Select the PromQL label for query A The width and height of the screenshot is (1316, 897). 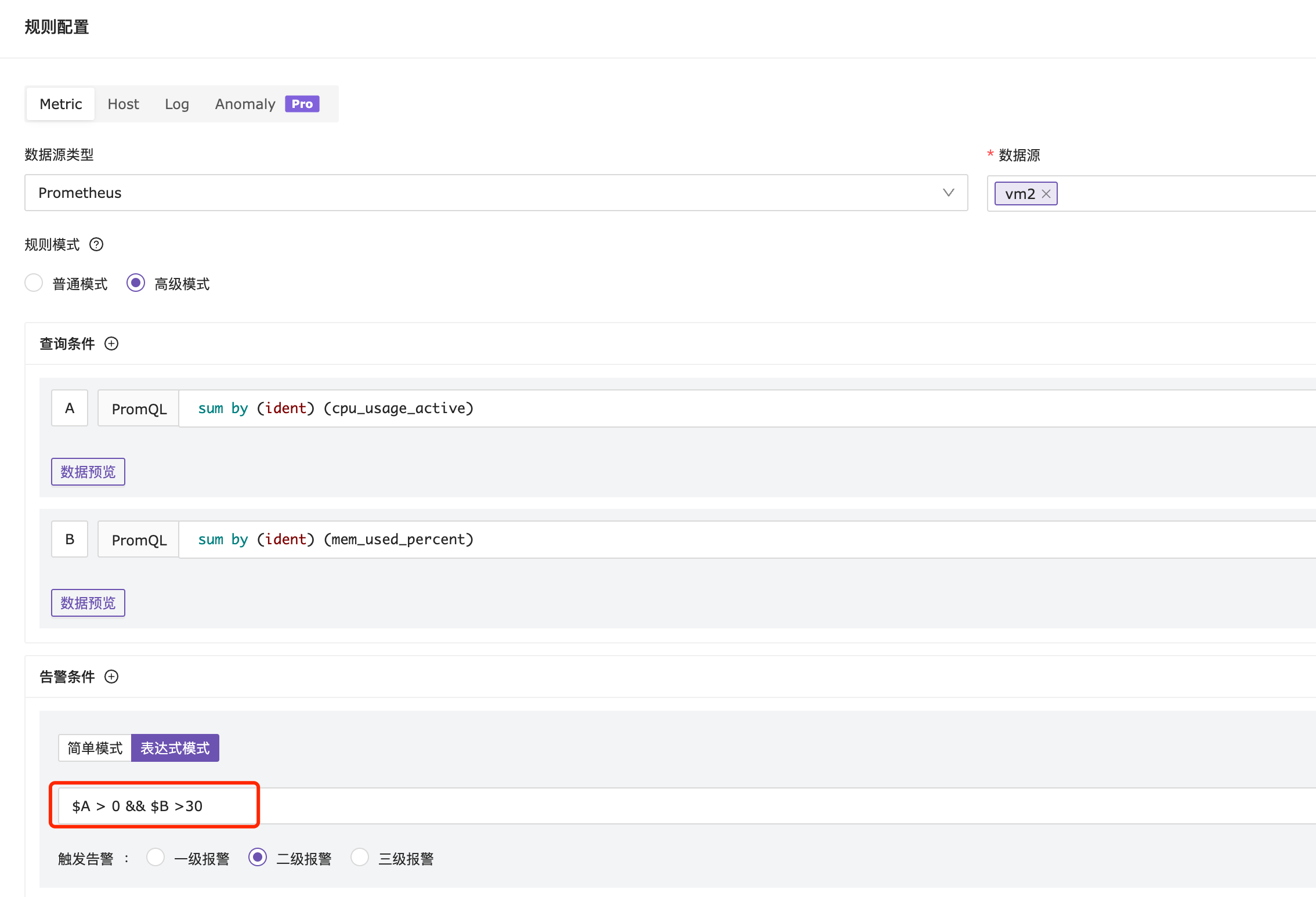pyautogui.click(x=139, y=408)
